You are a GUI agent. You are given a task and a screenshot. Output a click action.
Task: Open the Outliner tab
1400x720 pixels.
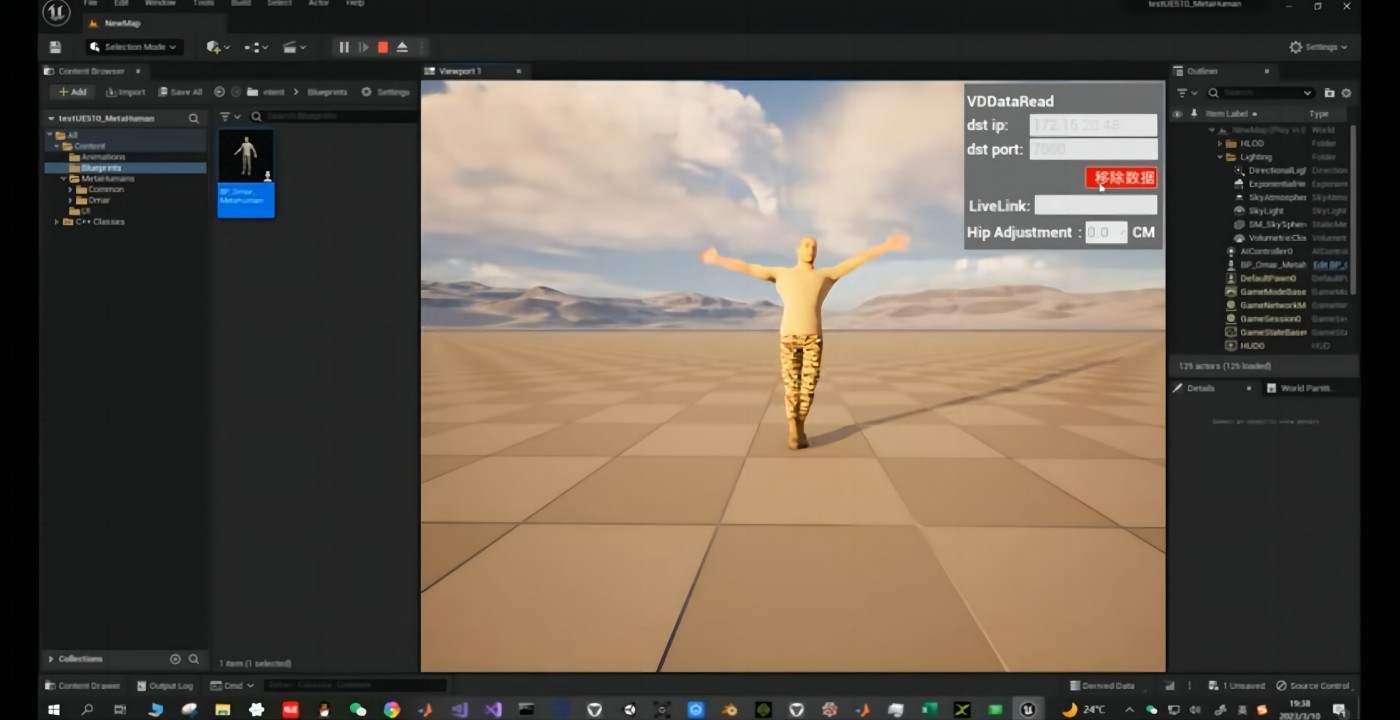click(1202, 71)
